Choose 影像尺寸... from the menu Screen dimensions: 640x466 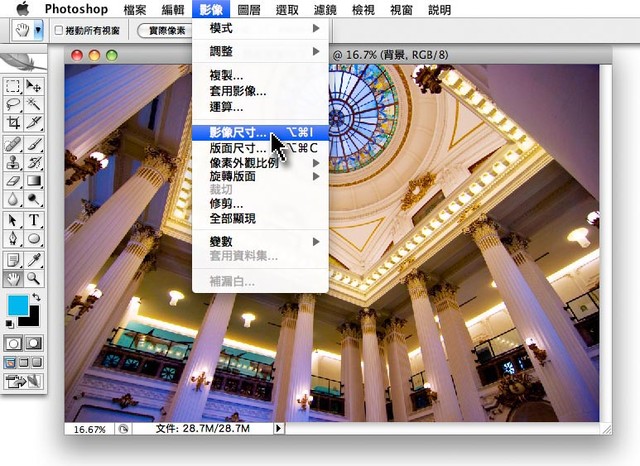point(232,132)
